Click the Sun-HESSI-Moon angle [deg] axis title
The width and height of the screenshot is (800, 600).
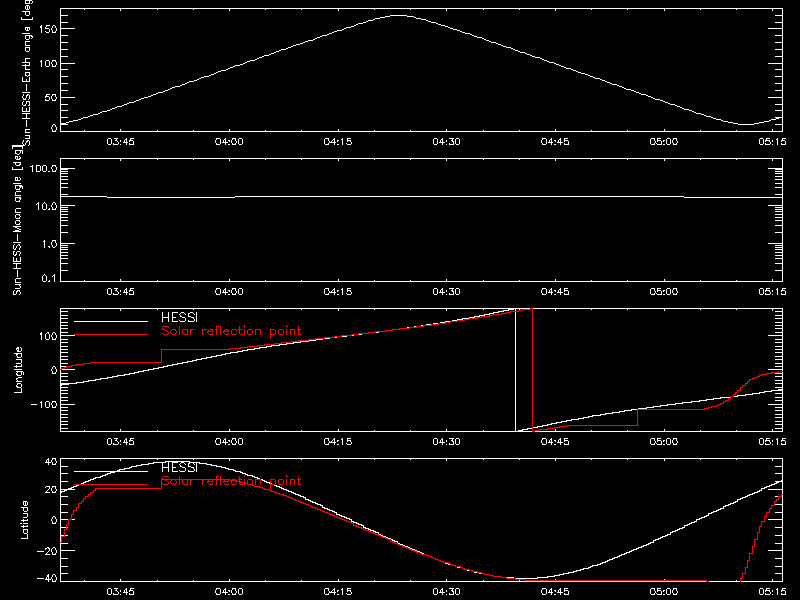coord(17,220)
